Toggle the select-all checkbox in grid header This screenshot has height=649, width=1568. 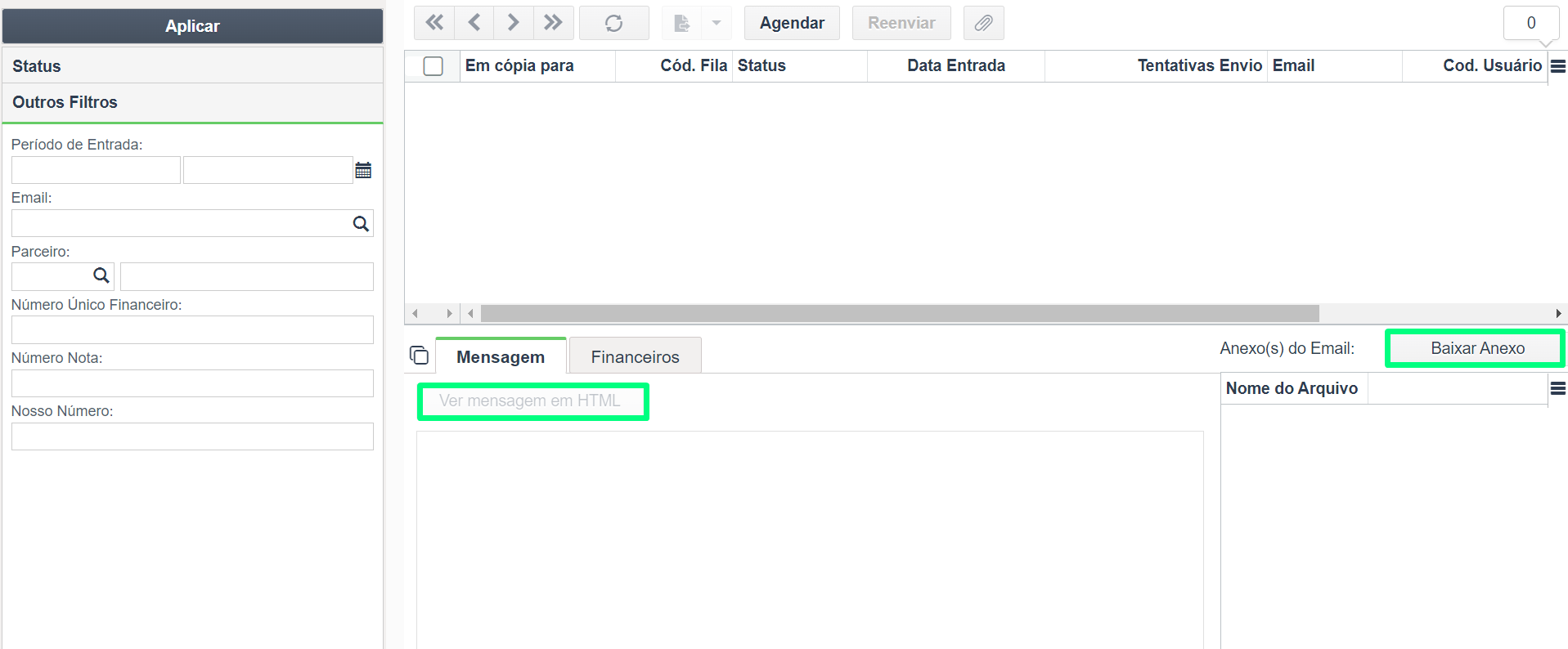tap(434, 66)
